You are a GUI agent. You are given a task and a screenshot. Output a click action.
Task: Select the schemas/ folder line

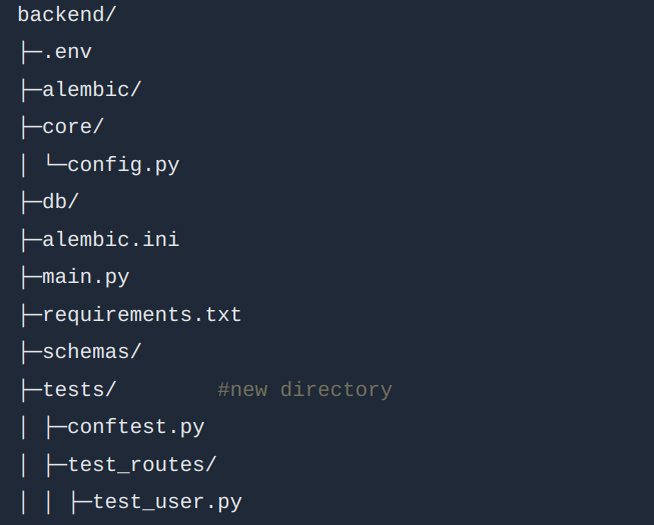click(92, 352)
